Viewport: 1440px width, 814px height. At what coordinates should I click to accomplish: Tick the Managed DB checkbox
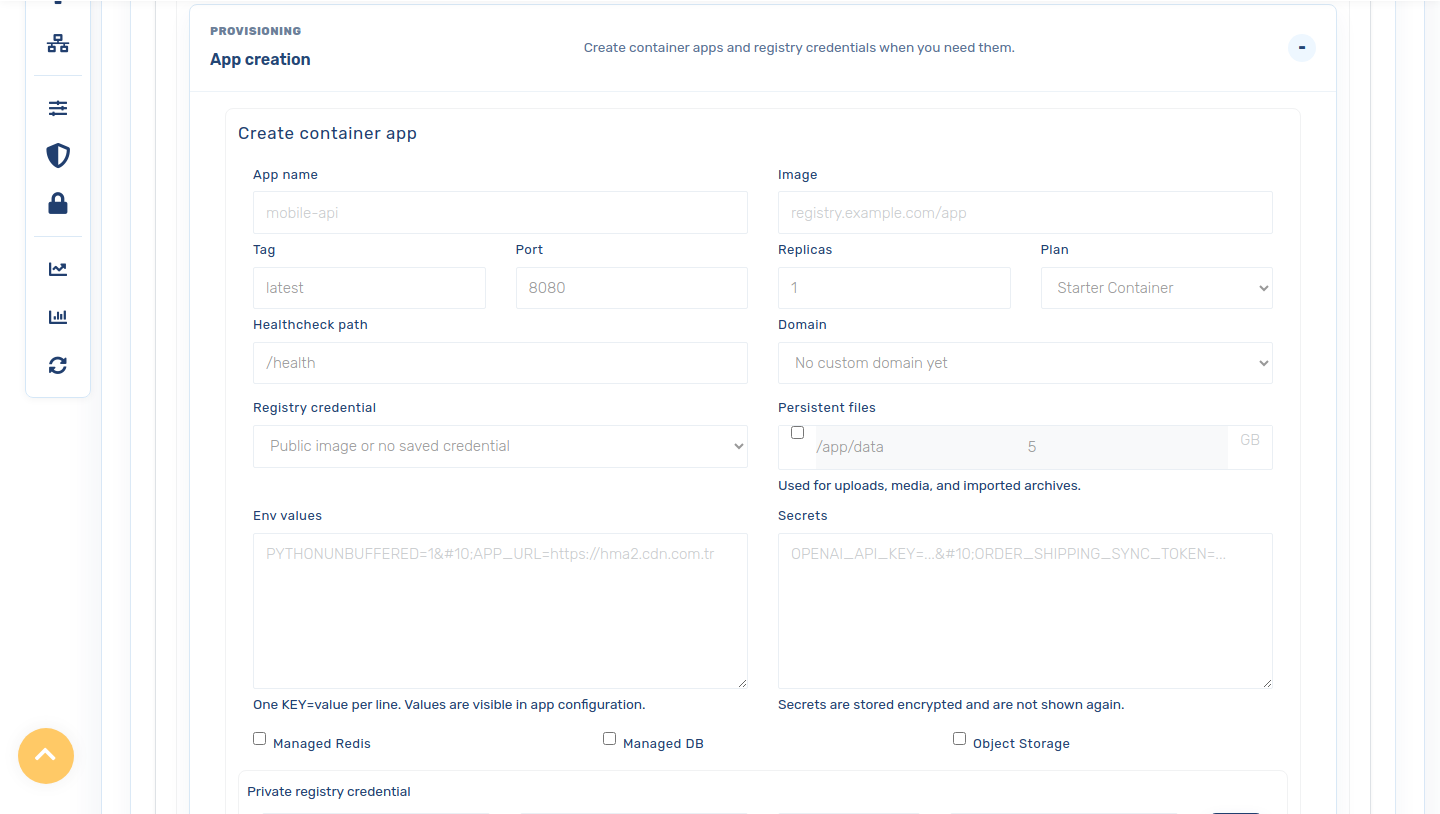610,739
